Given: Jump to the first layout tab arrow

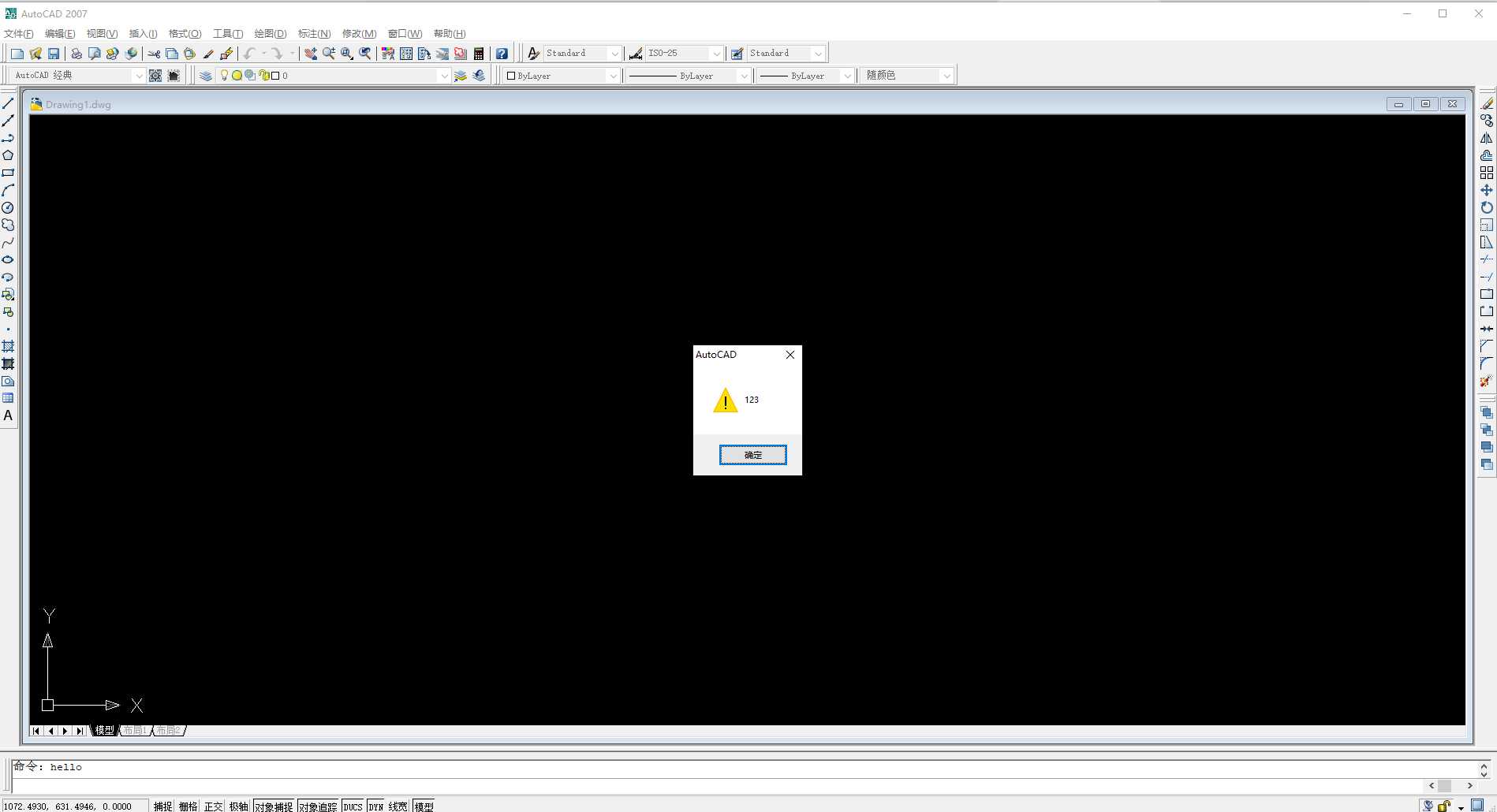Looking at the screenshot, I should tap(36, 731).
